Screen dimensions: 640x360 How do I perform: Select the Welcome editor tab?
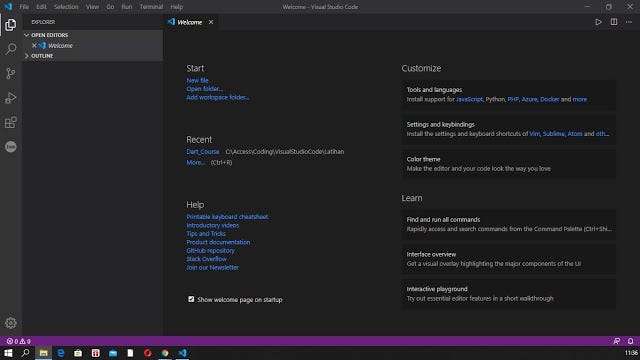click(190, 22)
